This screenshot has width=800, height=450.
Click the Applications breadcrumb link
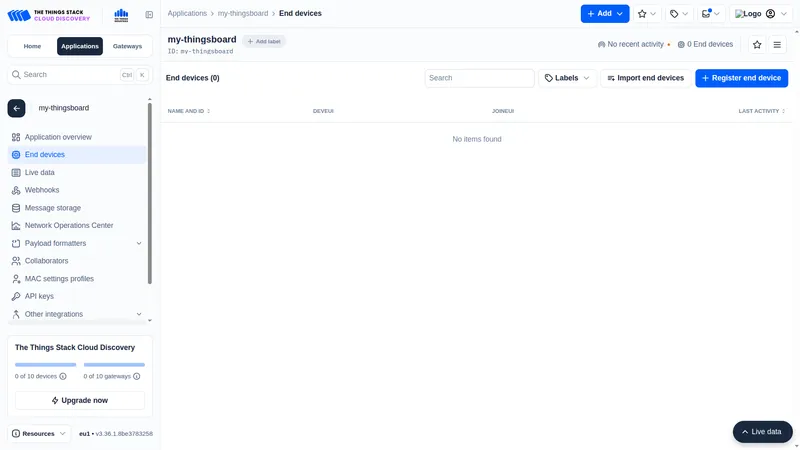(187, 13)
